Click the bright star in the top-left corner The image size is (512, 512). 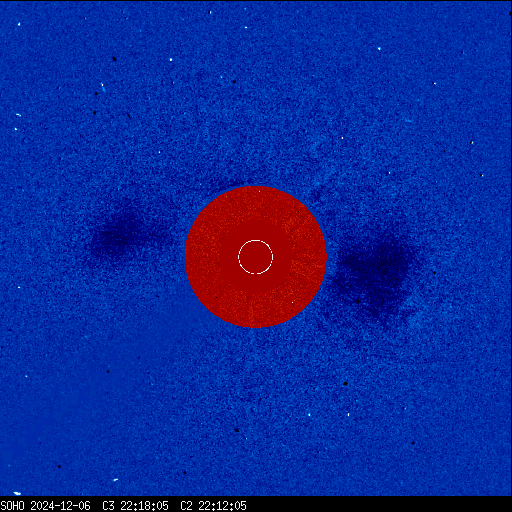[x=19, y=24]
